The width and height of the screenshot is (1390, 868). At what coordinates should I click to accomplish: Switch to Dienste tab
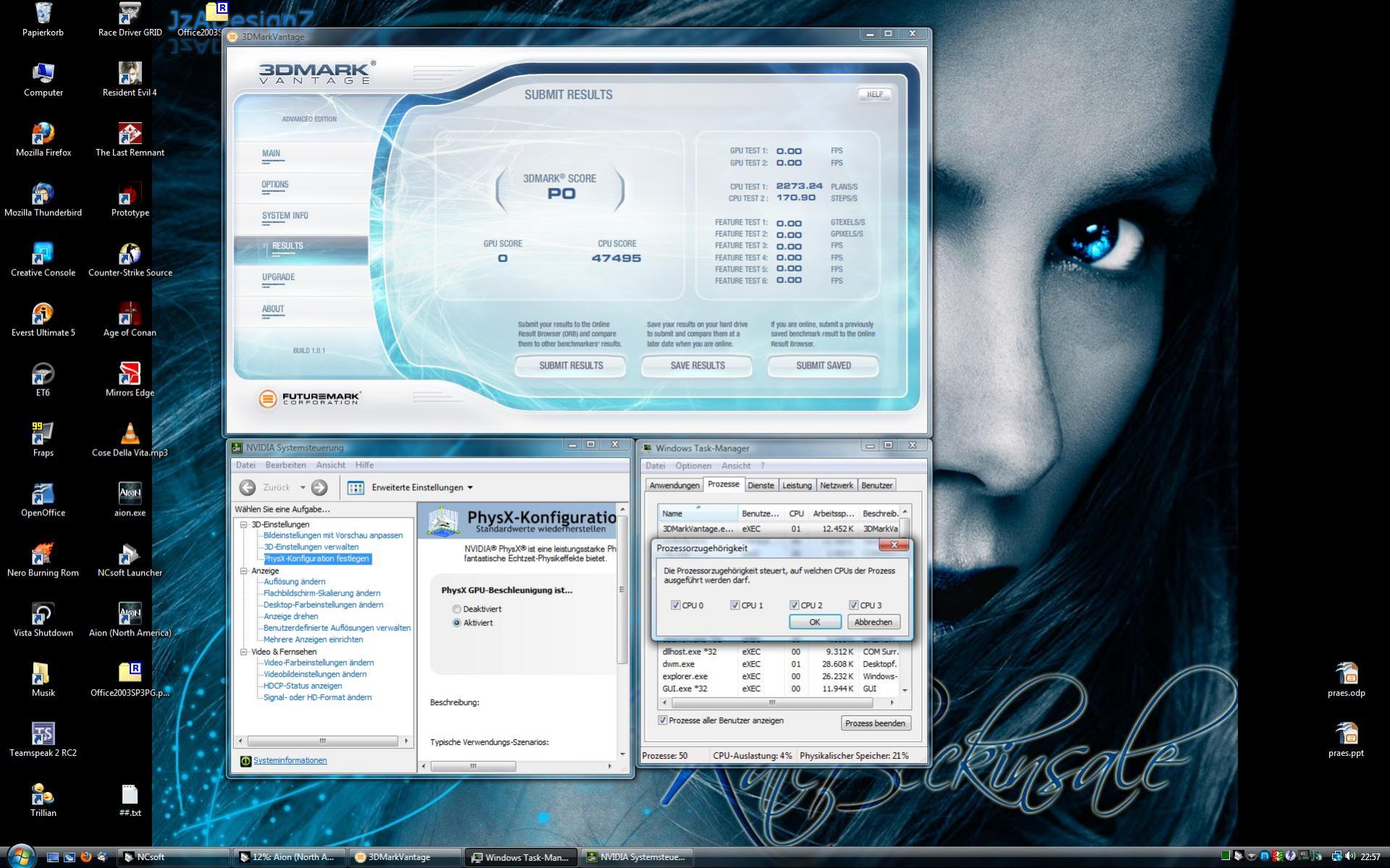[761, 485]
